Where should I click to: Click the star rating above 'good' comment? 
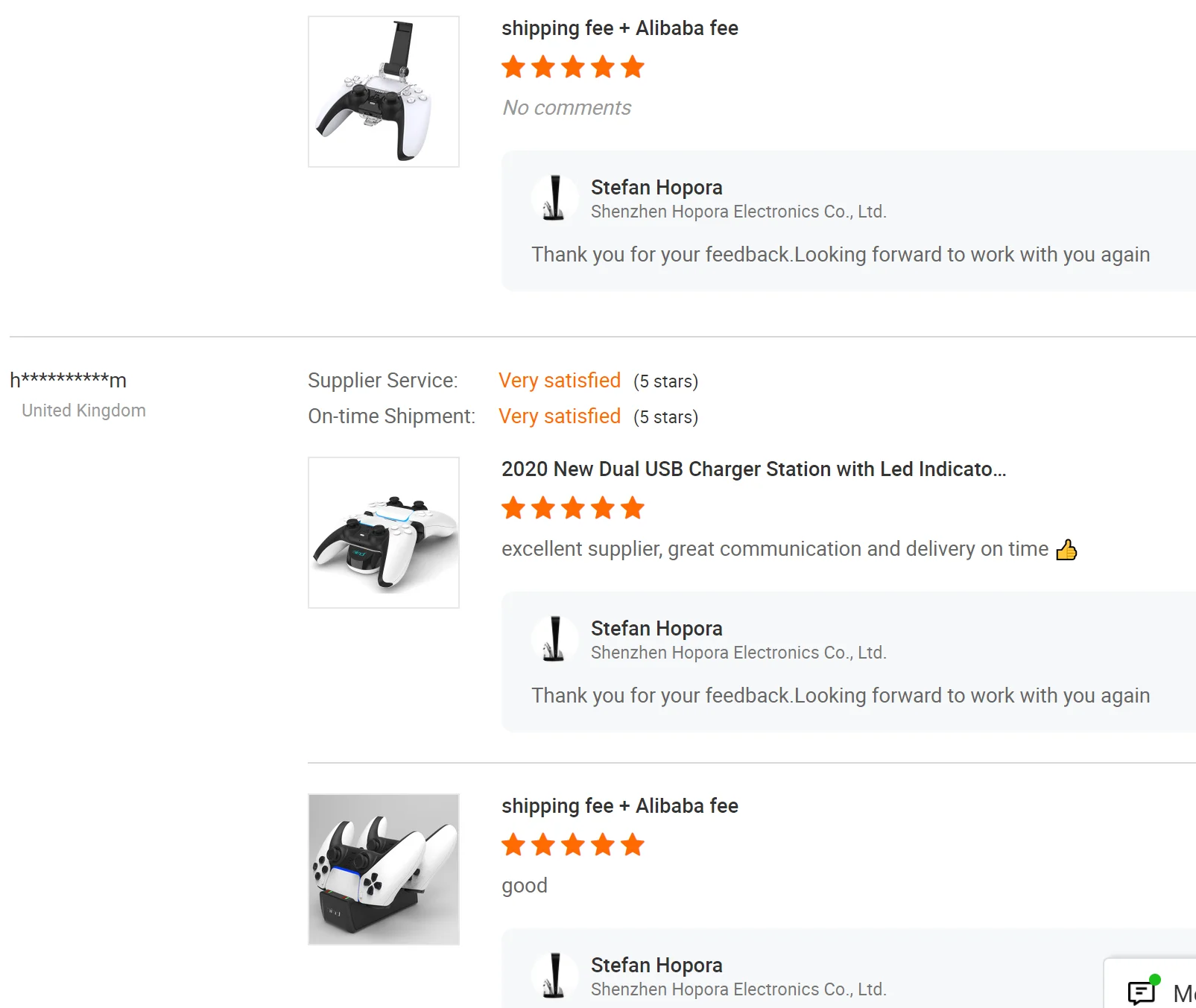[572, 845]
